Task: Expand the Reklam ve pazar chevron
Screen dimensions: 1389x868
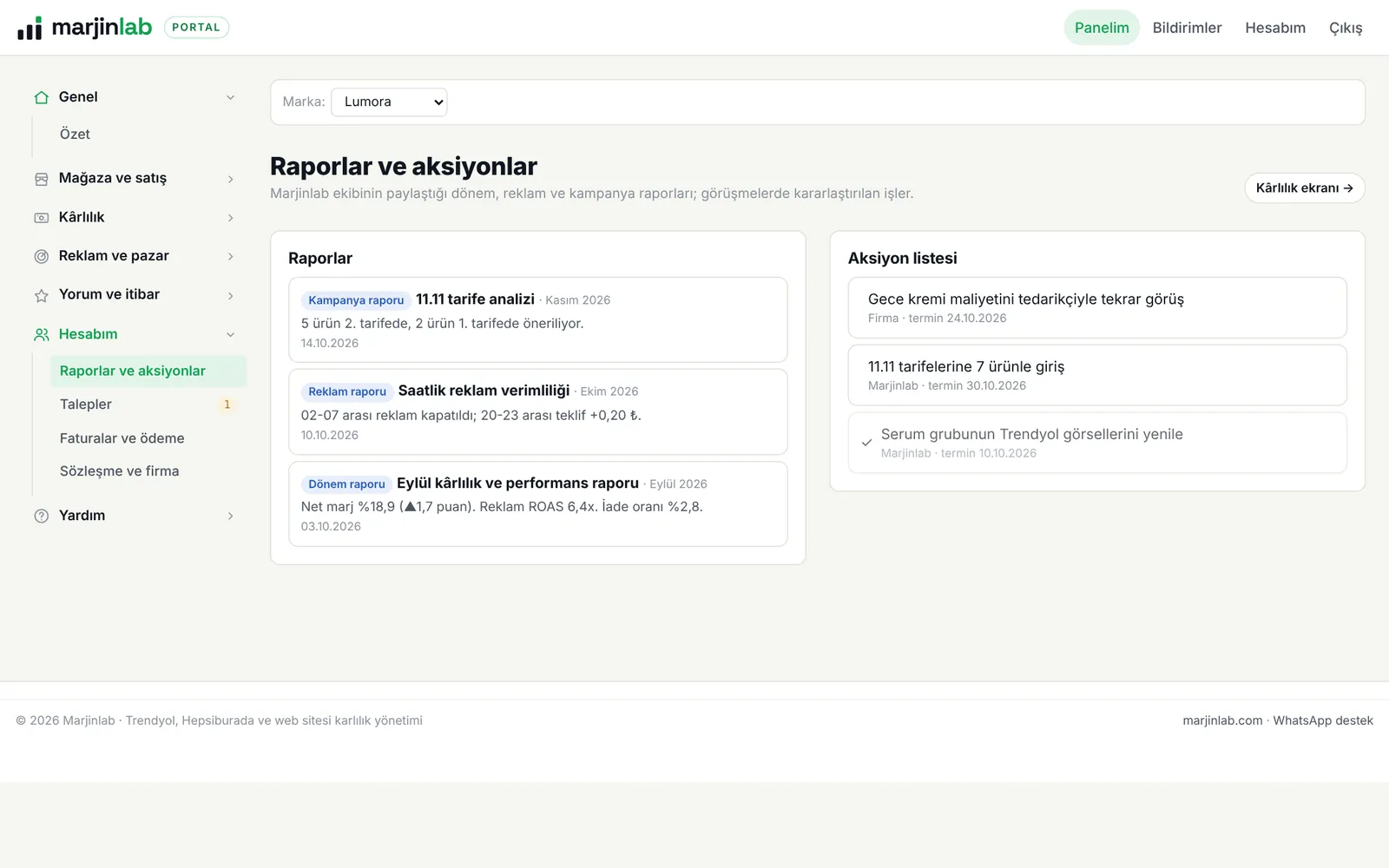Action: point(230,256)
